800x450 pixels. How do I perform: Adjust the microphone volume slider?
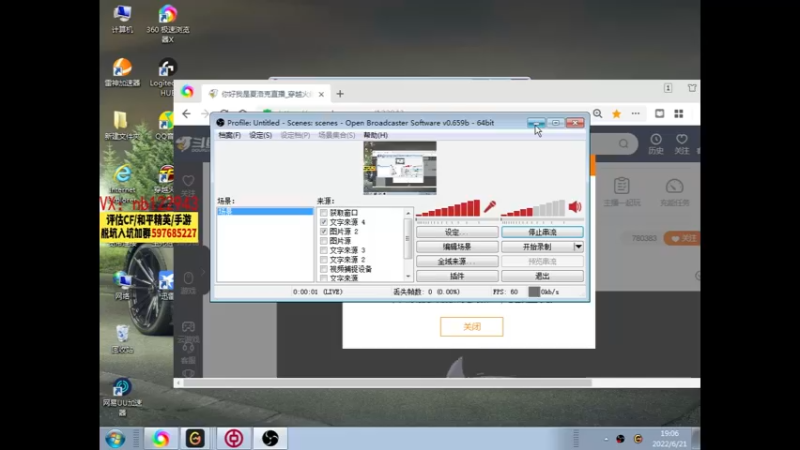click(457, 220)
